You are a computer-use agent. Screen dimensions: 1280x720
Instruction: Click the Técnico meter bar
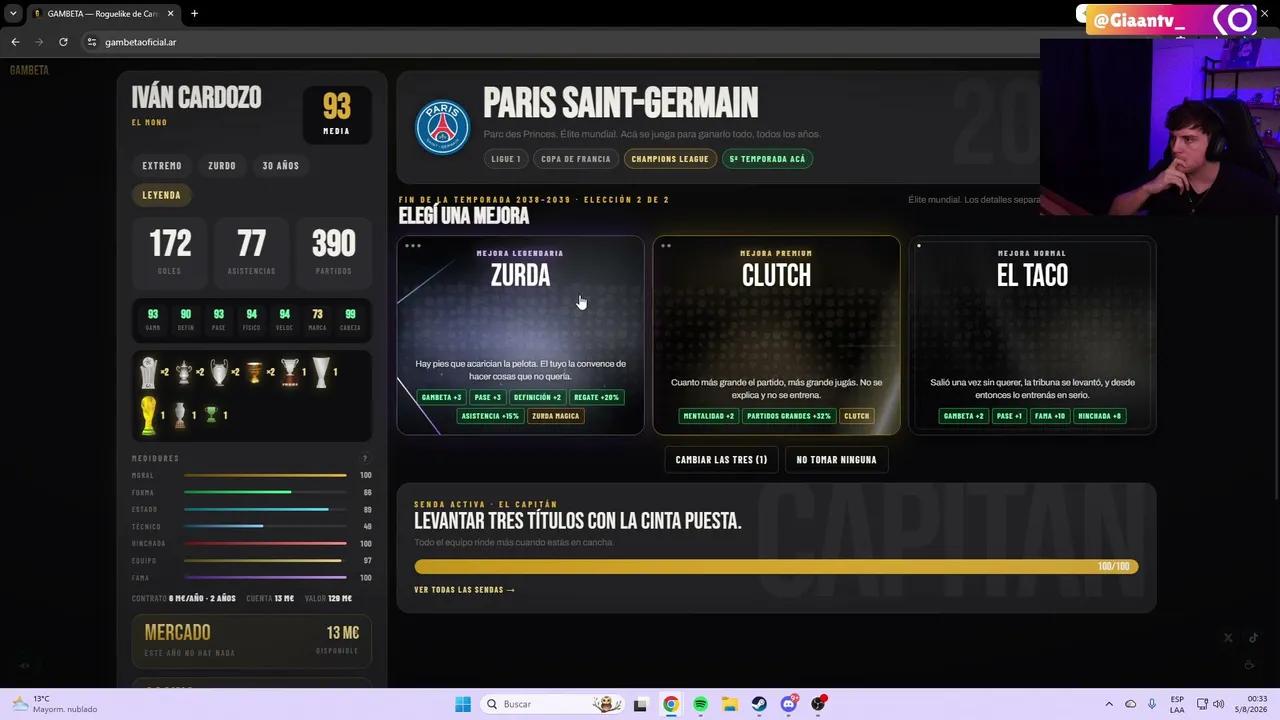265,526
